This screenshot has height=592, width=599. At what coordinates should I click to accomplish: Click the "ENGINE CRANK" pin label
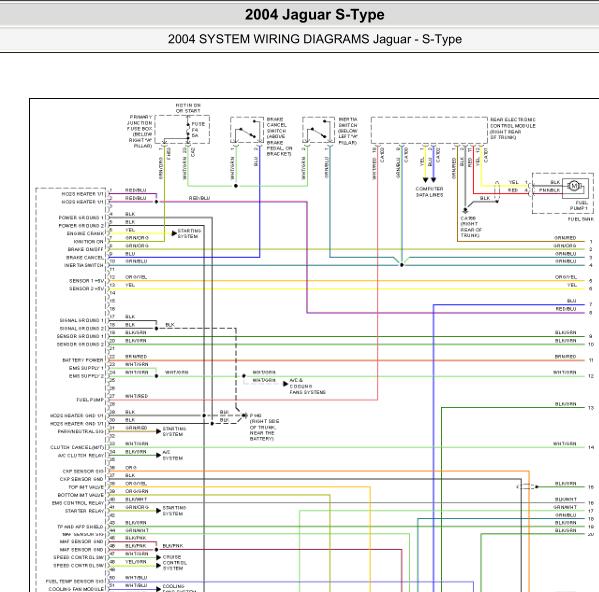pyautogui.click(x=85, y=233)
